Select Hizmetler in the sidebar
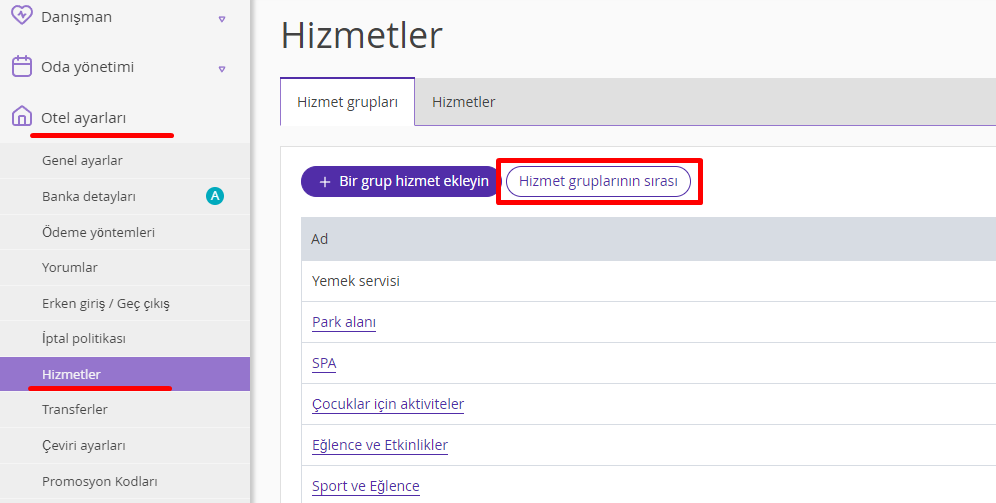996x503 pixels. pyautogui.click(x=124, y=374)
